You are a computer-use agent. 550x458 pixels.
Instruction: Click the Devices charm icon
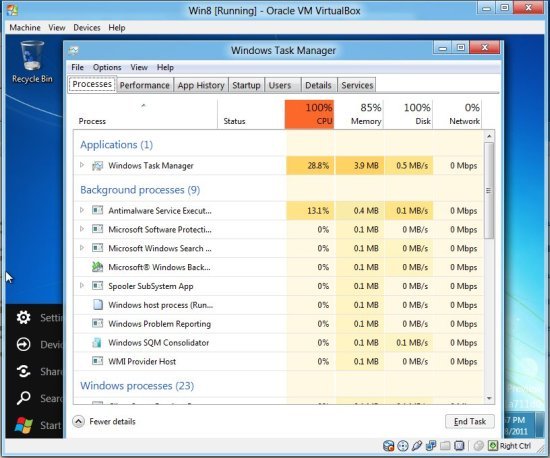[x=24, y=344]
